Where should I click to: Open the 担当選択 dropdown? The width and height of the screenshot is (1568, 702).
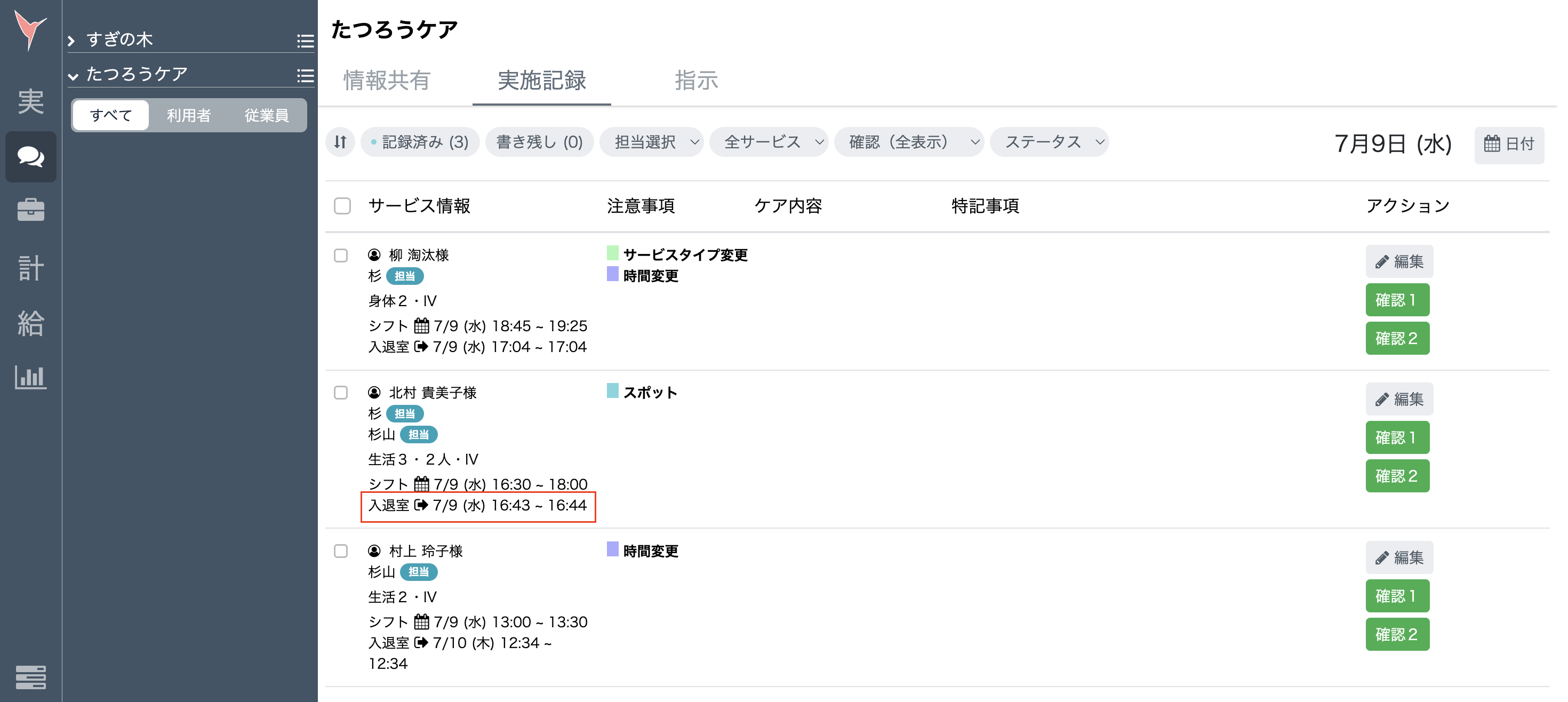point(651,142)
